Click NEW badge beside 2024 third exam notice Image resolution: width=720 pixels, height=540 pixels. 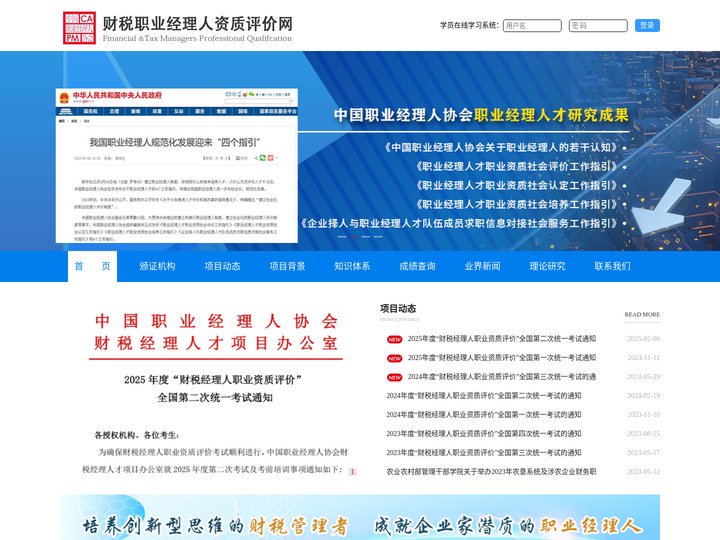click(394, 377)
